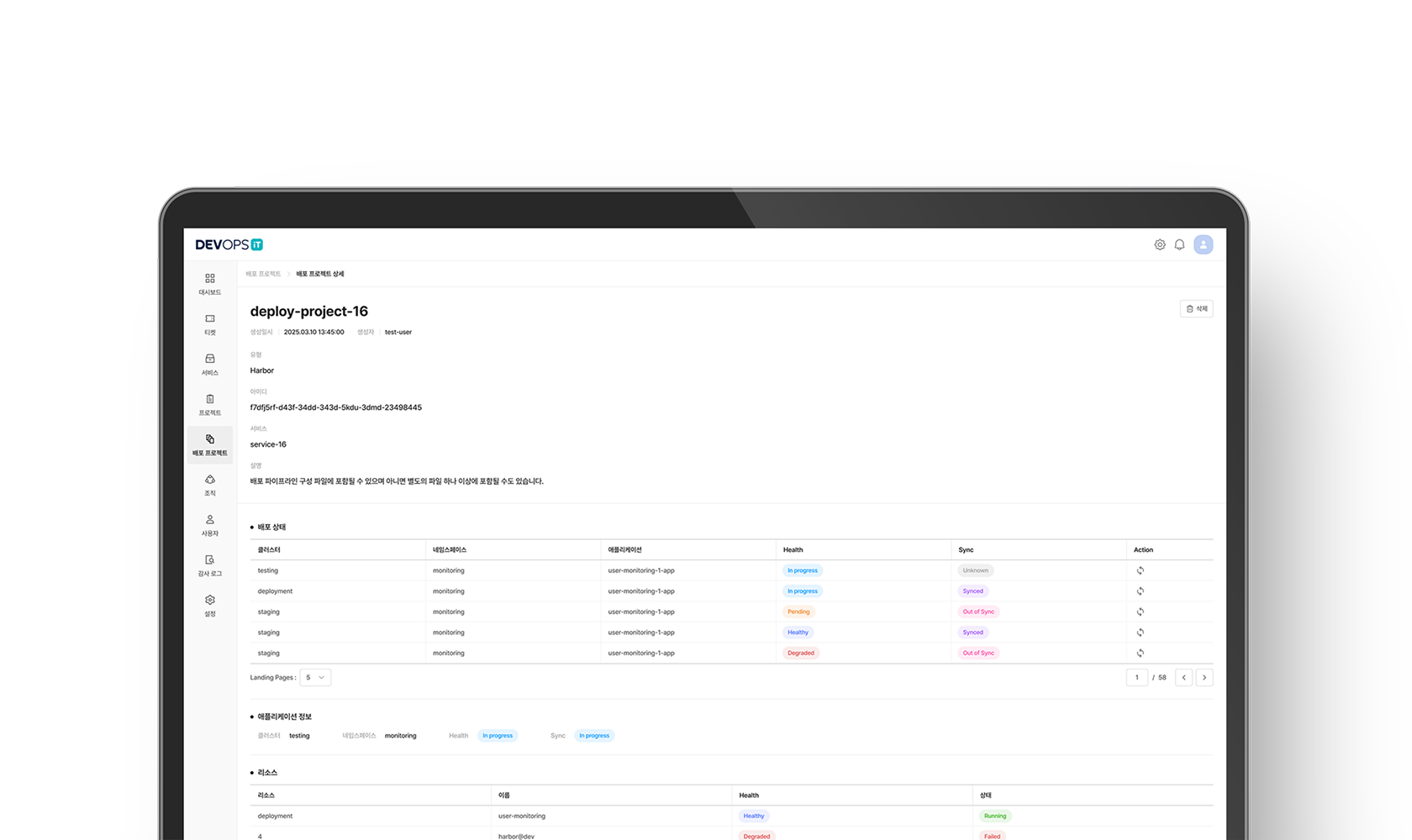Open 감사 로그 audit log page

click(210, 565)
